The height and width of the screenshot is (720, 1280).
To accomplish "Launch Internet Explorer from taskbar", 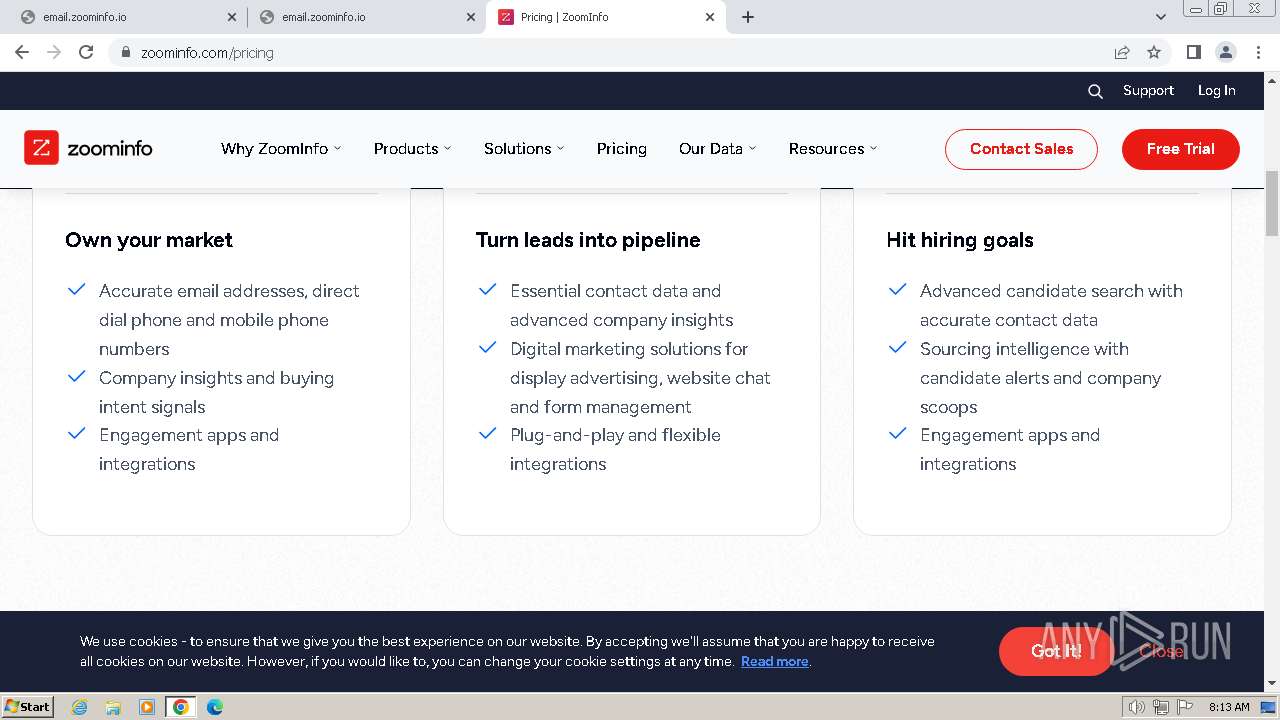I will pos(79,707).
